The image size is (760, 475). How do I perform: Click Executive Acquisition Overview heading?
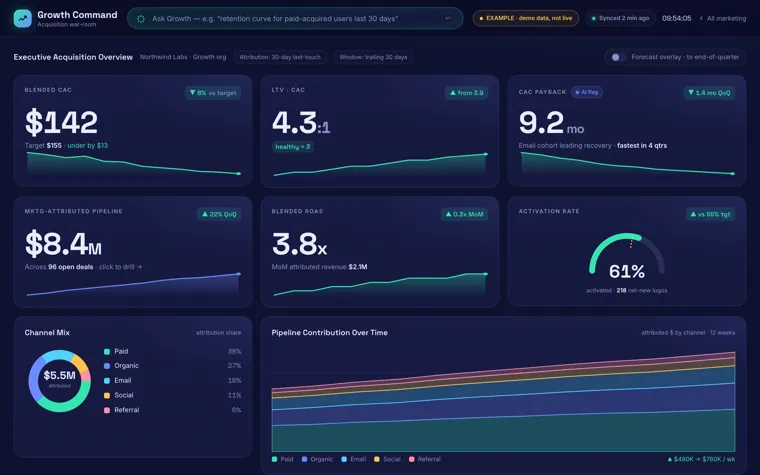73,57
